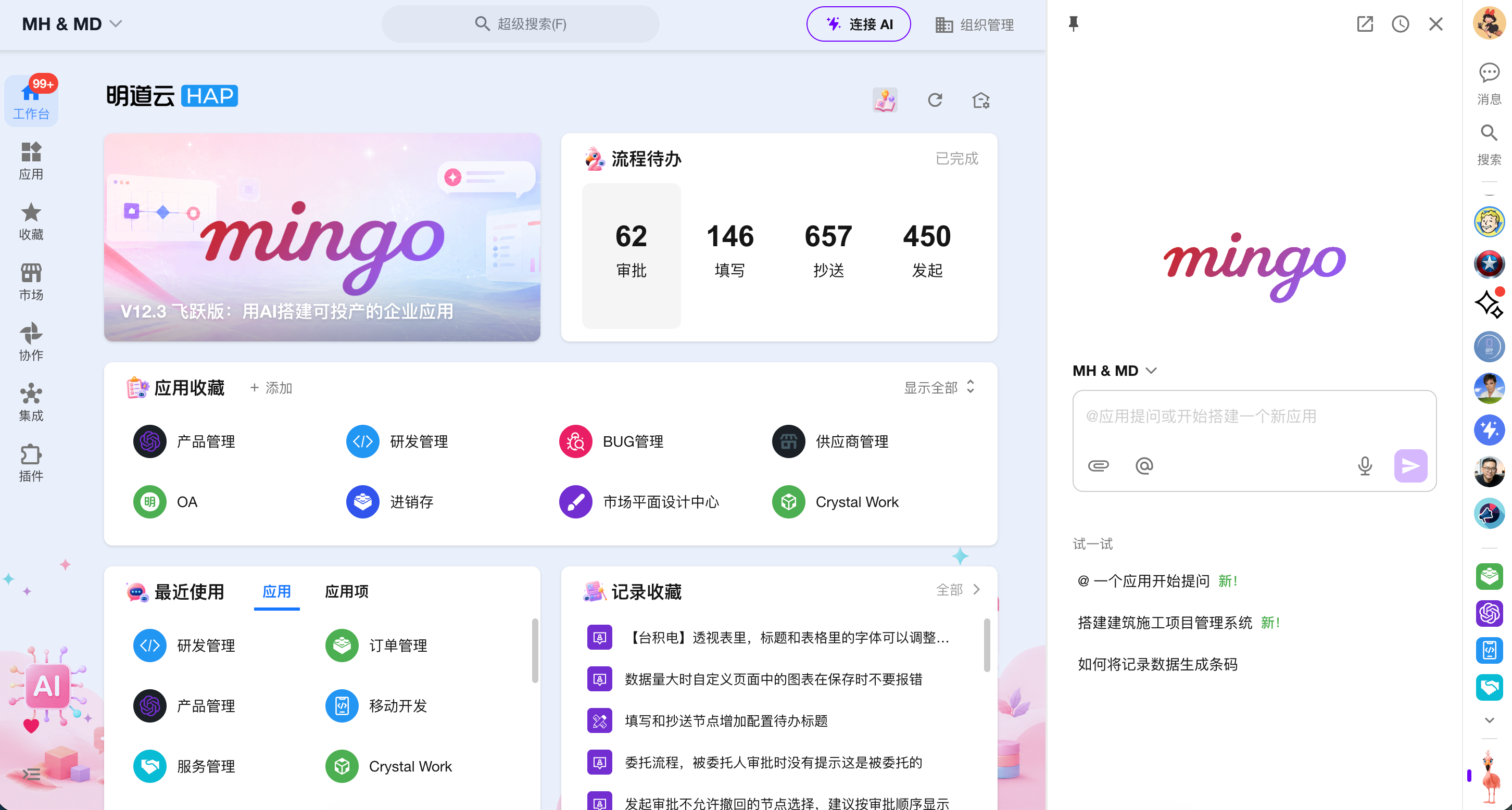Switch to the 应用项 tab in 最近使用
The image size is (1512, 810).
point(347,592)
